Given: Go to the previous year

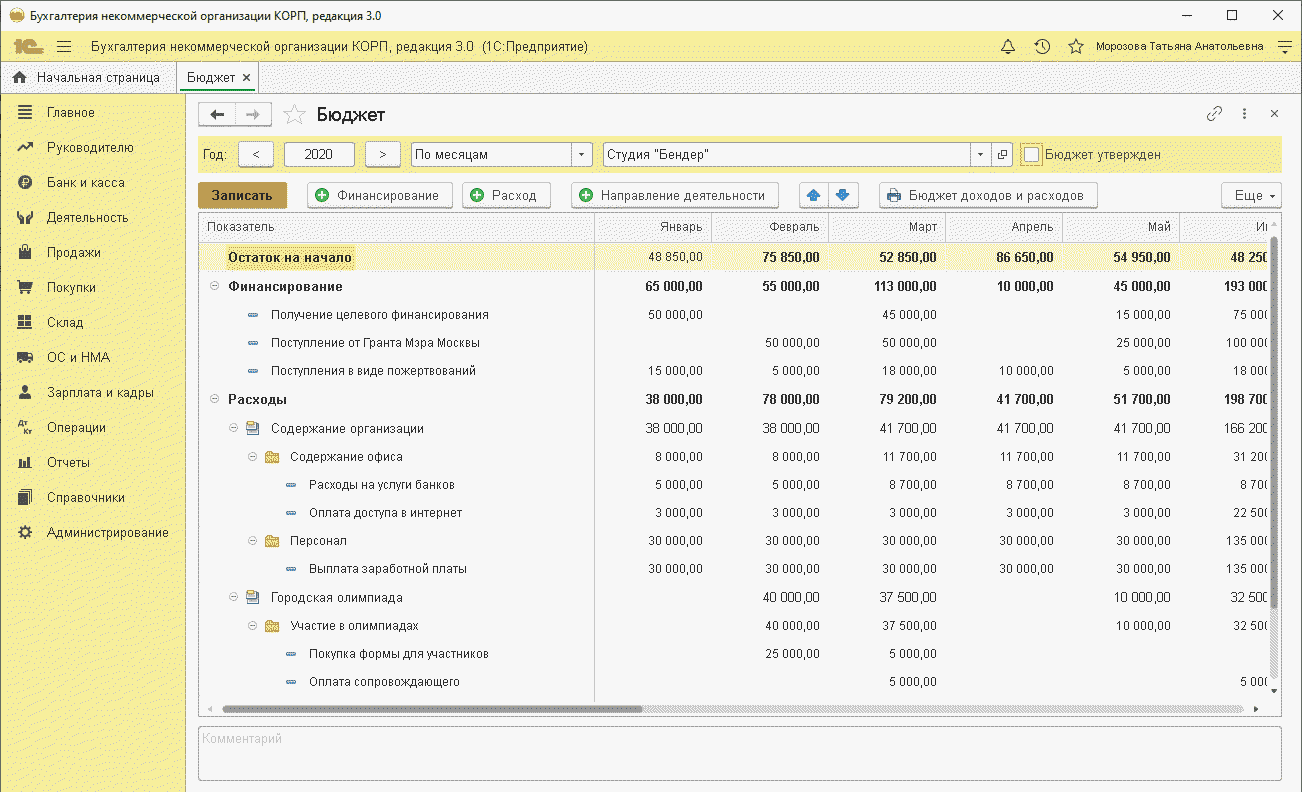Looking at the screenshot, I should pyautogui.click(x=256, y=155).
